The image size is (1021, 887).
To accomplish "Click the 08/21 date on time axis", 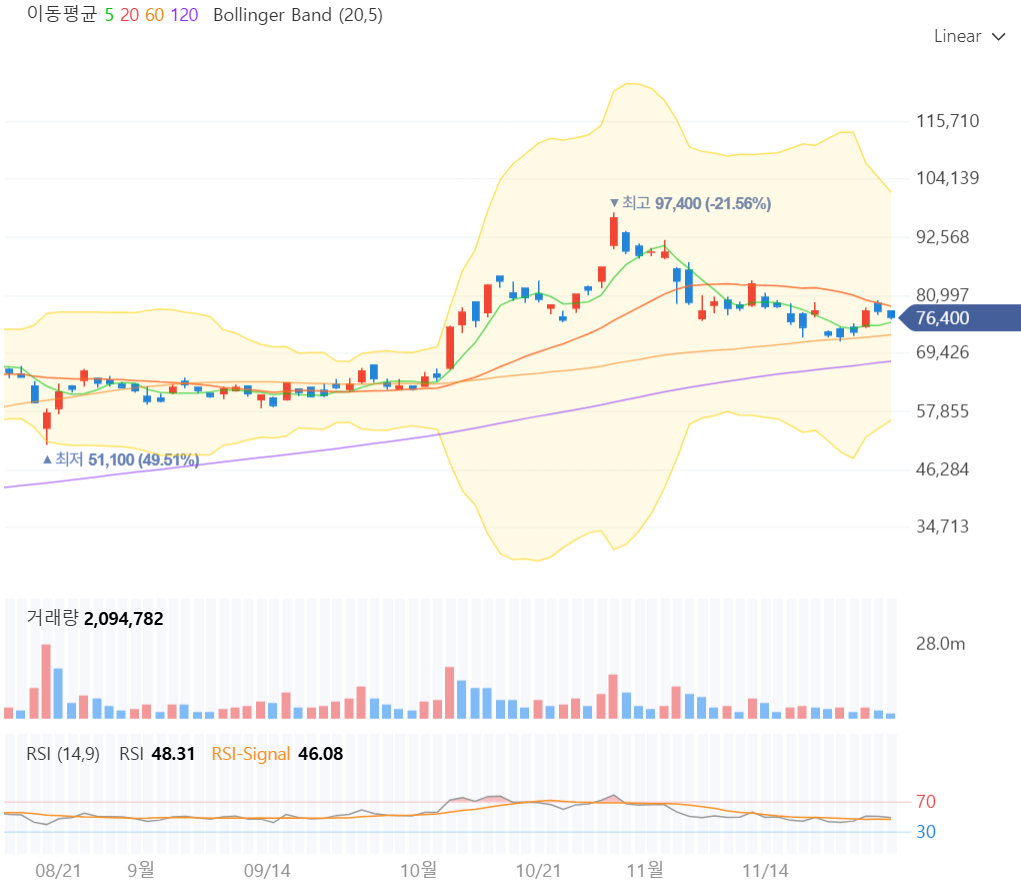I will [58, 871].
